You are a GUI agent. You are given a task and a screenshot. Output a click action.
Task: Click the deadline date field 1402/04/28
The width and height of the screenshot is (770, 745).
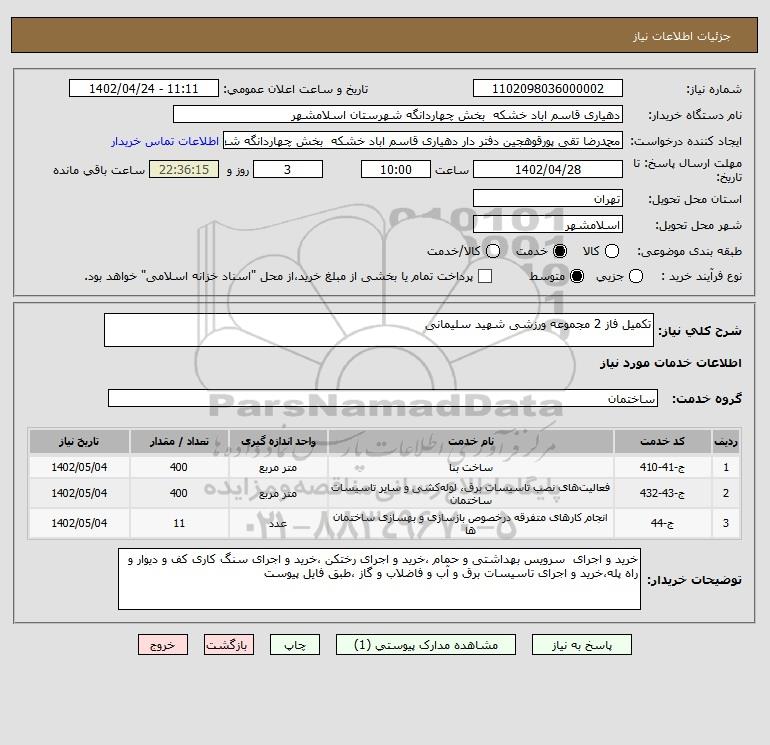[x=548, y=169]
